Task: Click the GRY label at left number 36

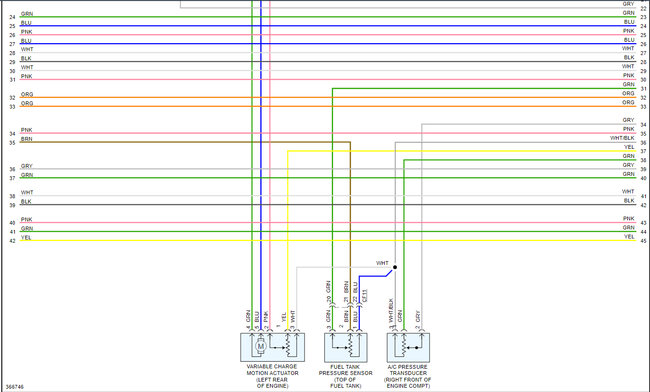Action: point(27,166)
